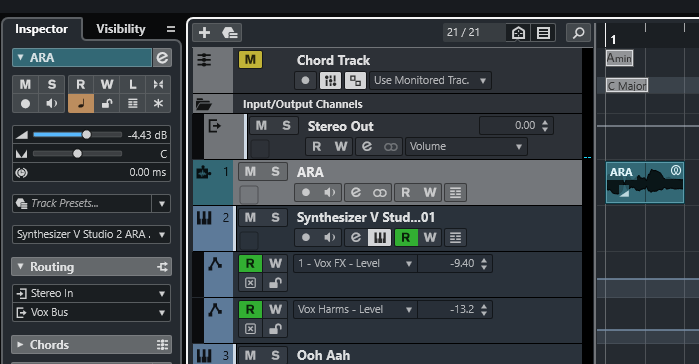Click the Stereo Out bypass link icon

391,147
